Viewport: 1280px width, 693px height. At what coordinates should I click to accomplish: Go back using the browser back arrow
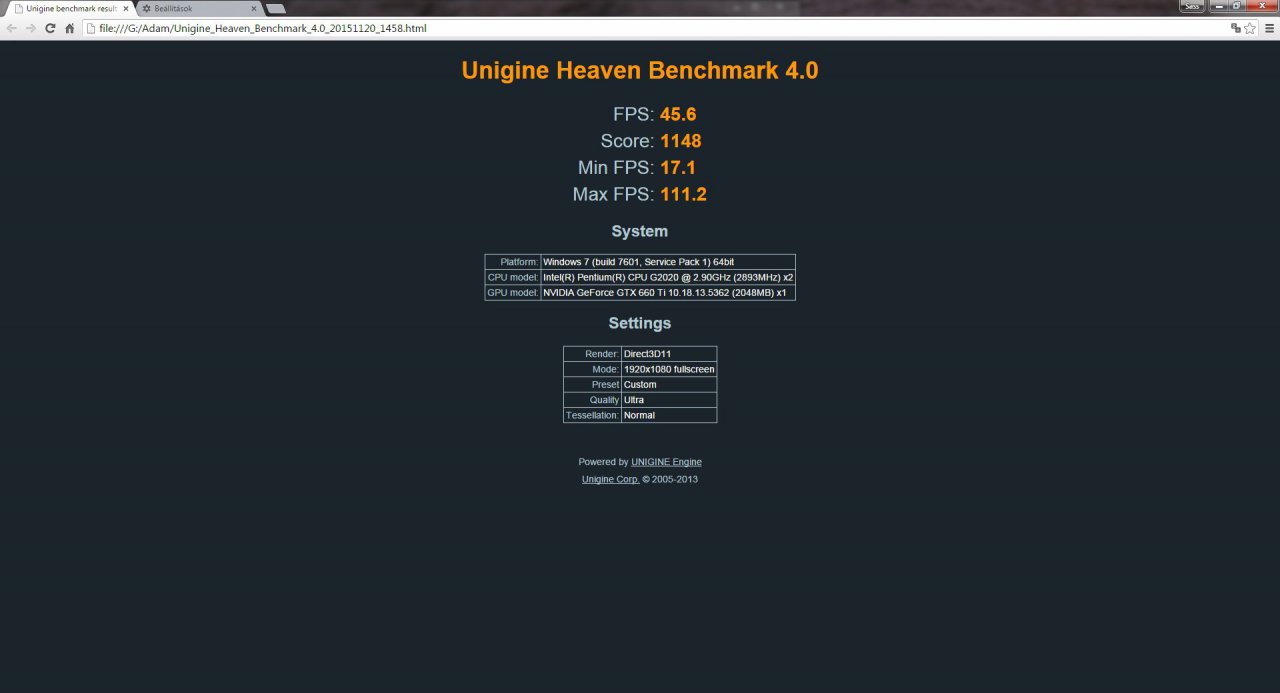point(11,28)
